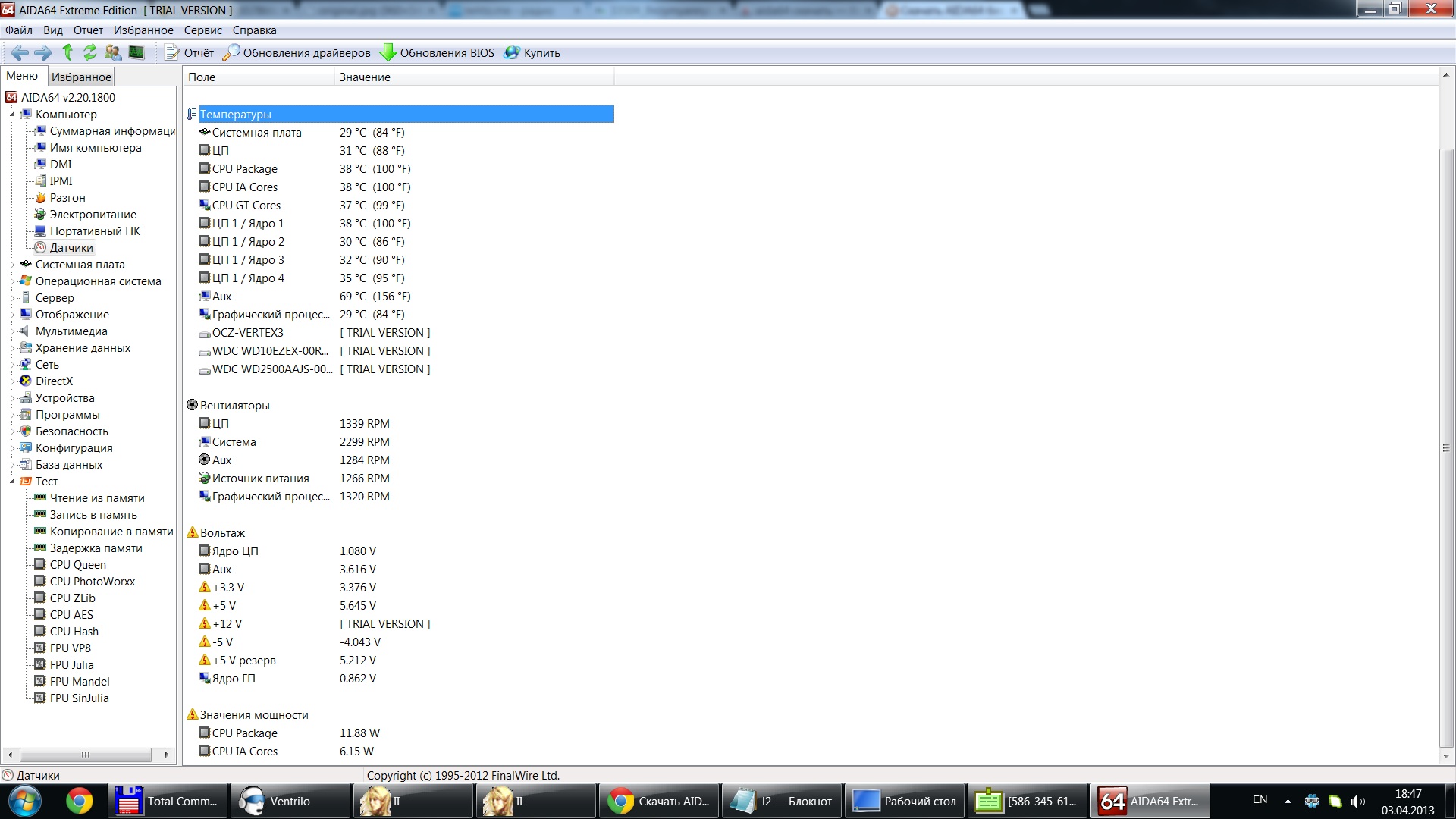
Task: Open the Отчёт report toolbar button
Action: [x=190, y=52]
